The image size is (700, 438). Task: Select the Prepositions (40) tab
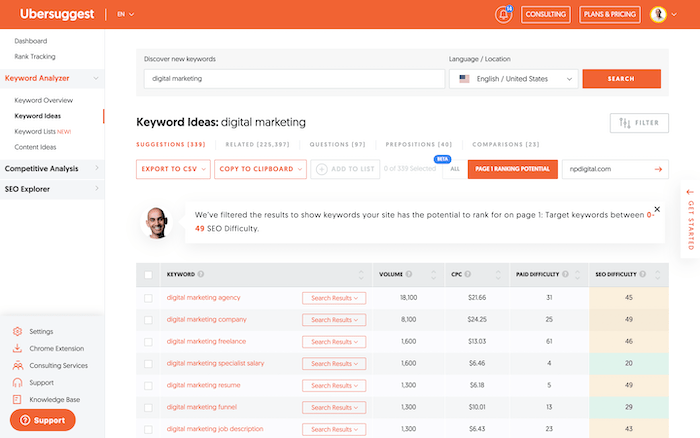(419, 145)
